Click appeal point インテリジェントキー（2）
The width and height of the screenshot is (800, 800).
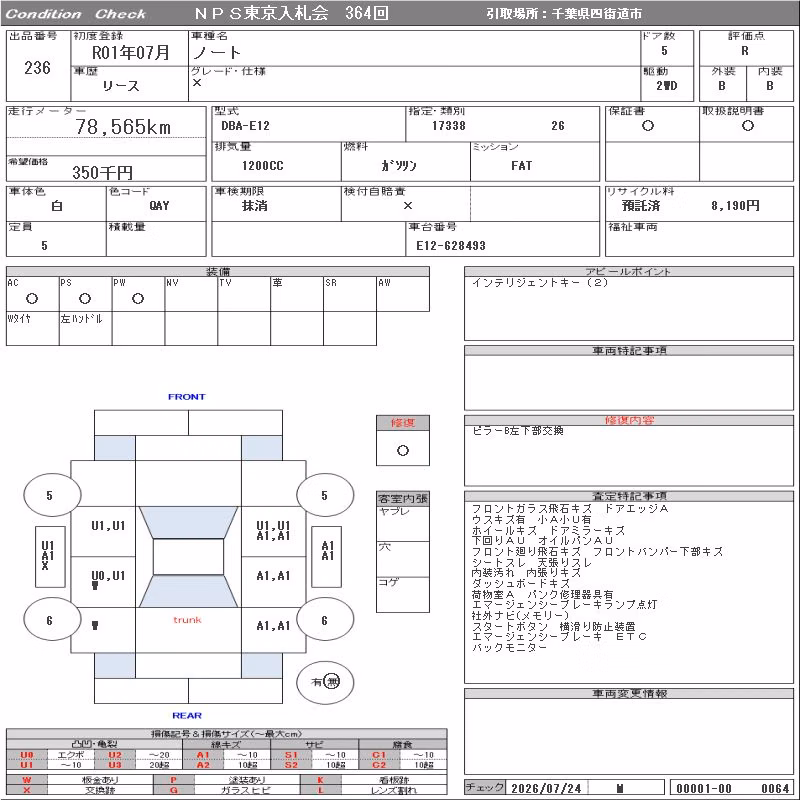(x=540, y=283)
